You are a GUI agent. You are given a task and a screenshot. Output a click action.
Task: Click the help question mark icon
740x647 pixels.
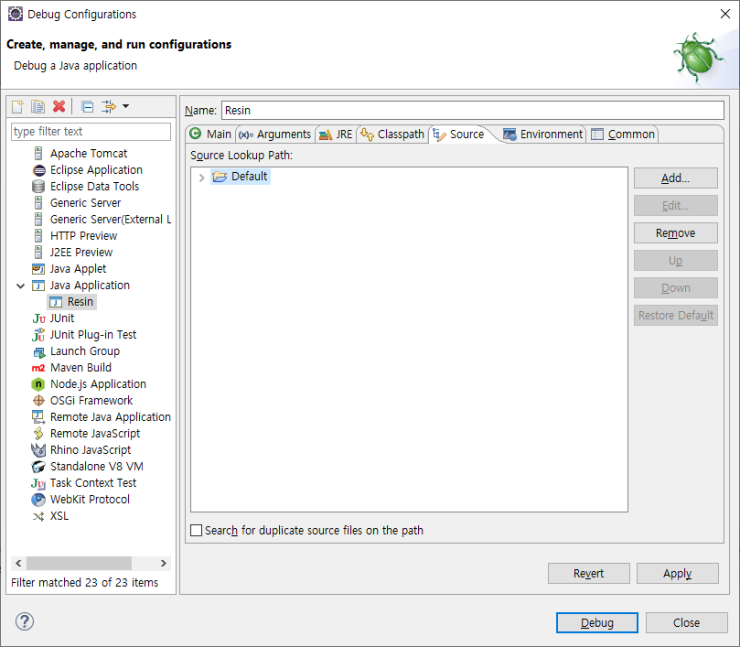(x=24, y=622)
